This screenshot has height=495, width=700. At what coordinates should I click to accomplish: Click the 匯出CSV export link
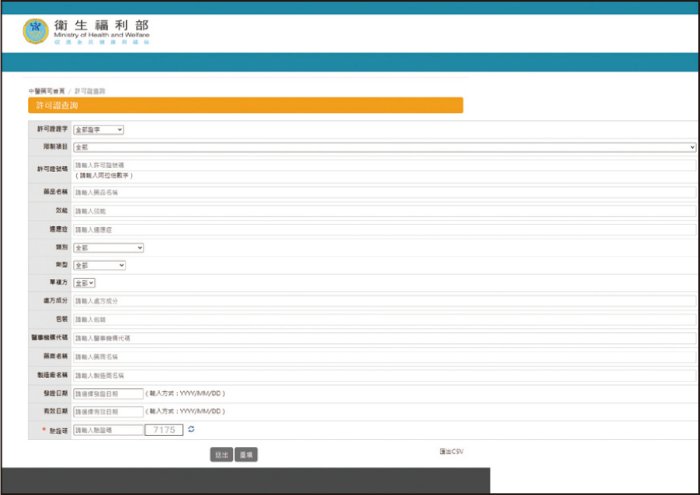(450, 452)
